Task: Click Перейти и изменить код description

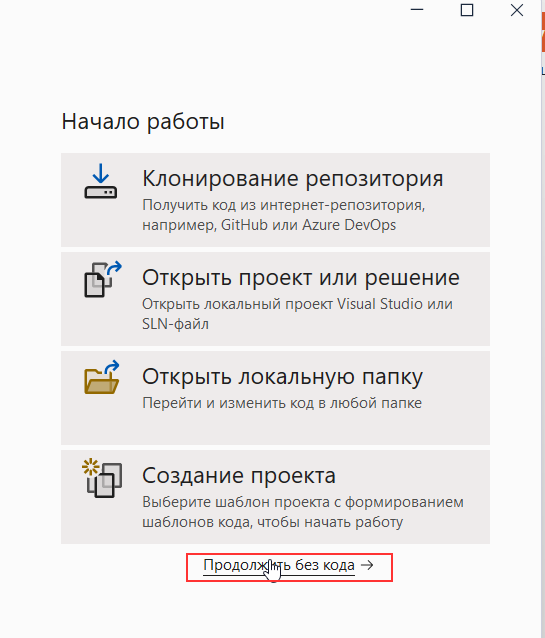Action: [282, 403]
